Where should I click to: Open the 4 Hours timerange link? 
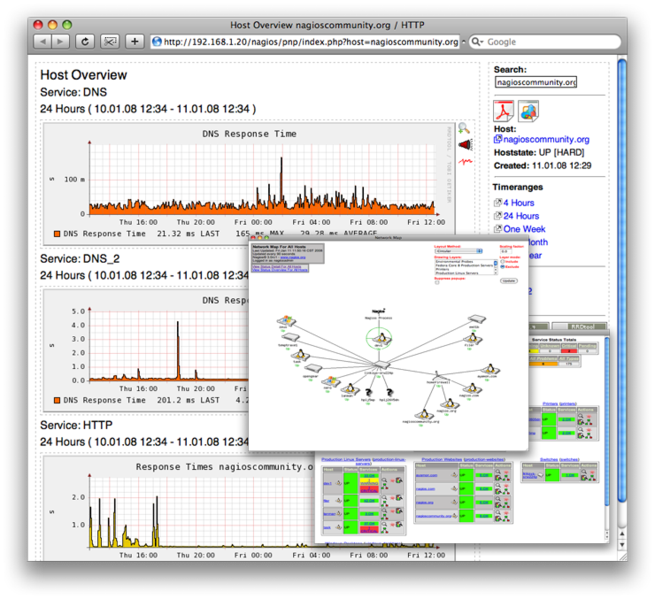coord(517,203)
